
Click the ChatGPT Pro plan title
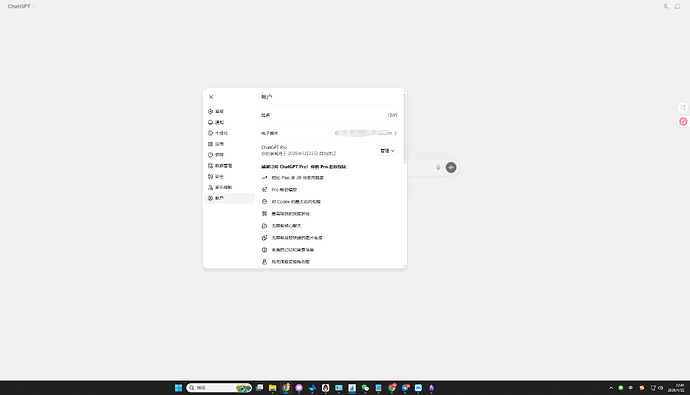pos(274,147)
